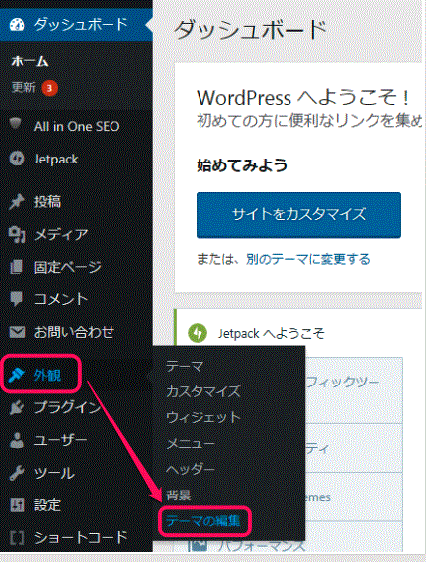Click the ユーザー person icon
The height and width of the screenshot is (562, 426).
(x=17, y=440)
